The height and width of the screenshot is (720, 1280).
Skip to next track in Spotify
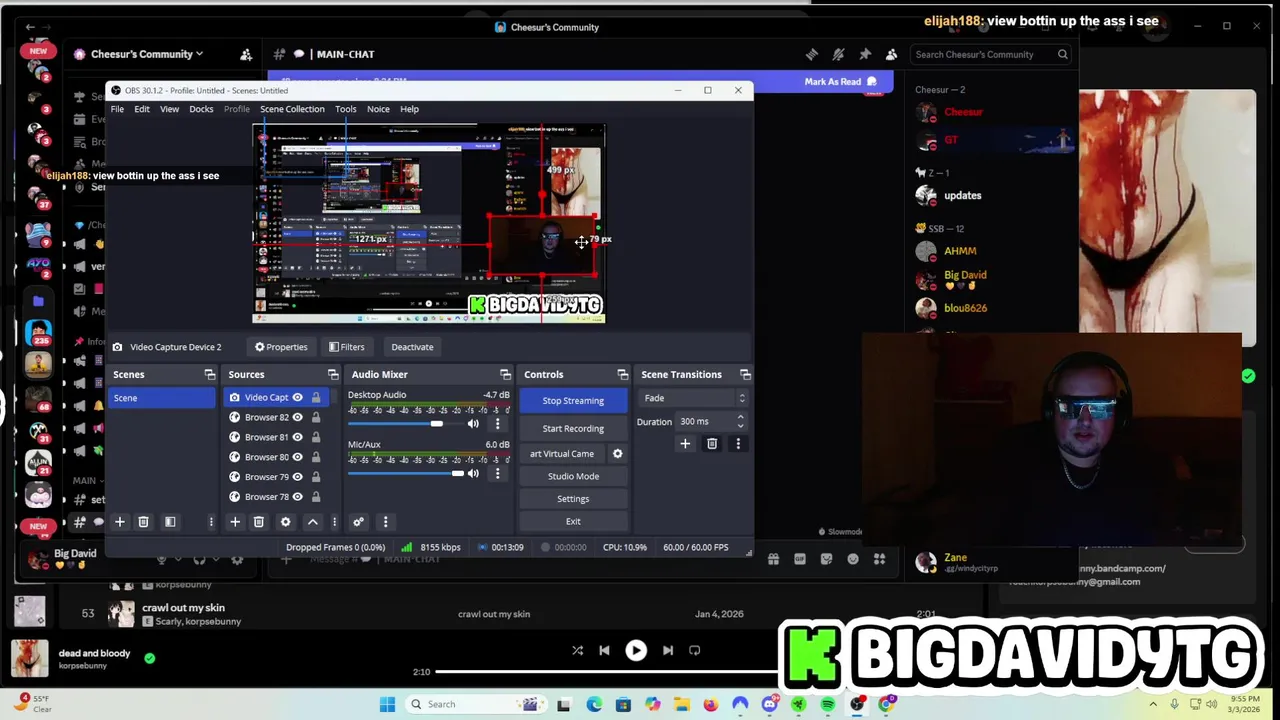click(668, 650)
